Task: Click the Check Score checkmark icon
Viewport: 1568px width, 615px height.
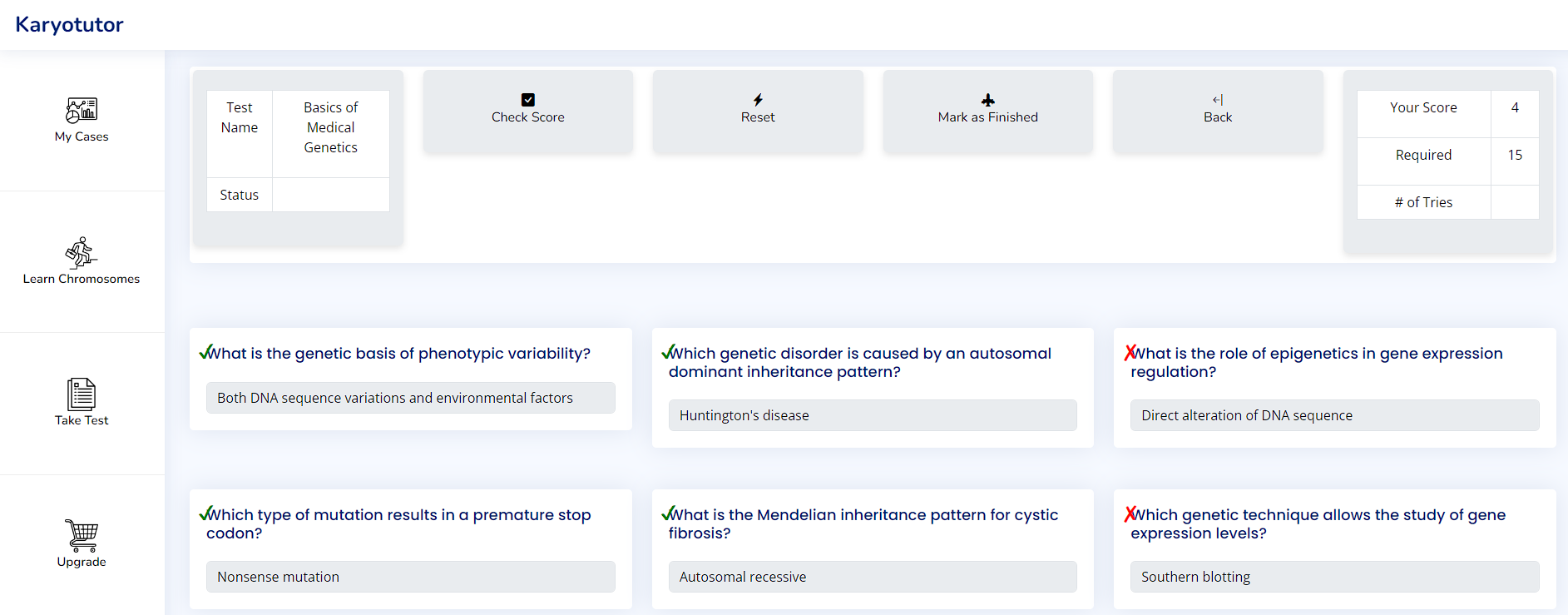Action: (528, 100)
